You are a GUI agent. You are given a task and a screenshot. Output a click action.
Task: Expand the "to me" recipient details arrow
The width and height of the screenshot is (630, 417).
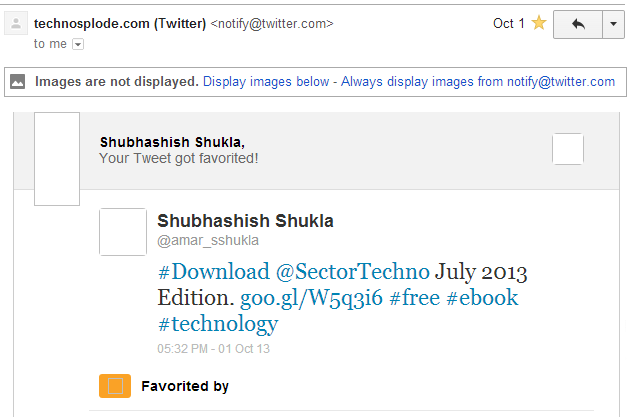pos(78,44)
